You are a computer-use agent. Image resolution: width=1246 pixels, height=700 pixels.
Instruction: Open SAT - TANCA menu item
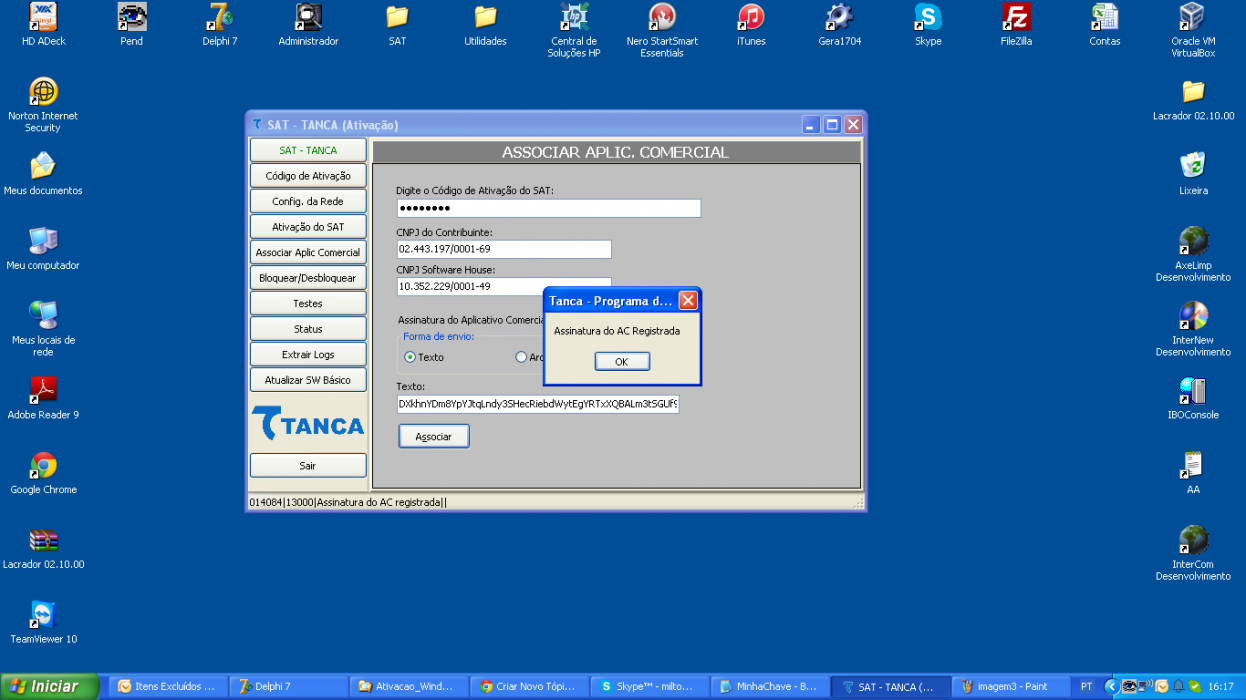point(308,150)
